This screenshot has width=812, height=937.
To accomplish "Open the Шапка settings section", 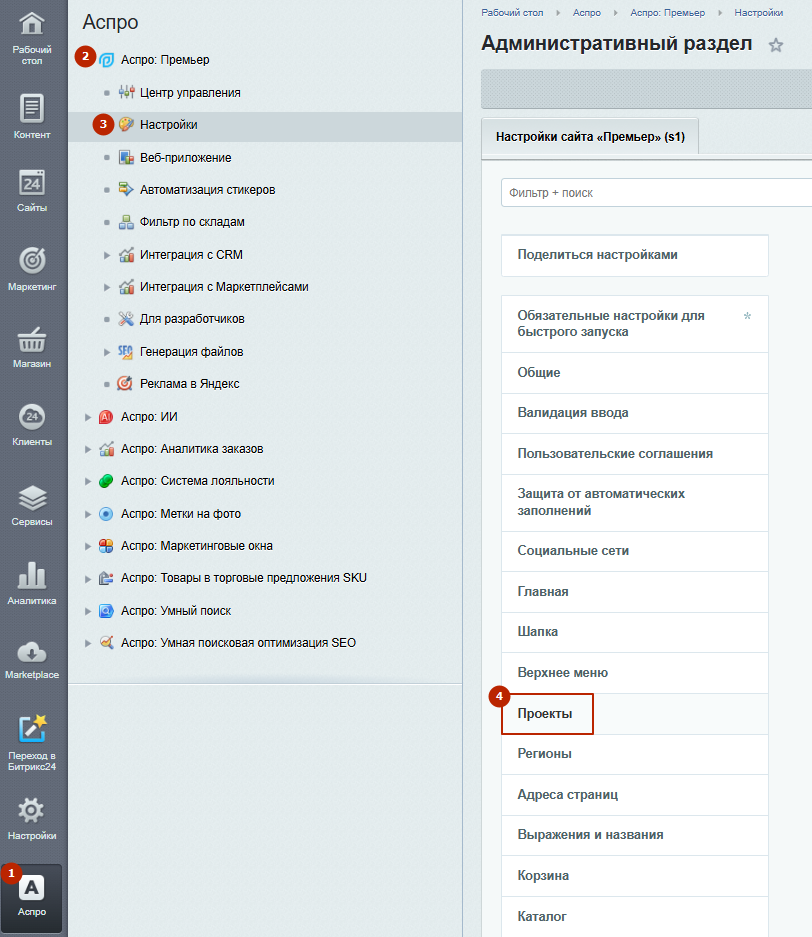I will click(x=635, y=632).
